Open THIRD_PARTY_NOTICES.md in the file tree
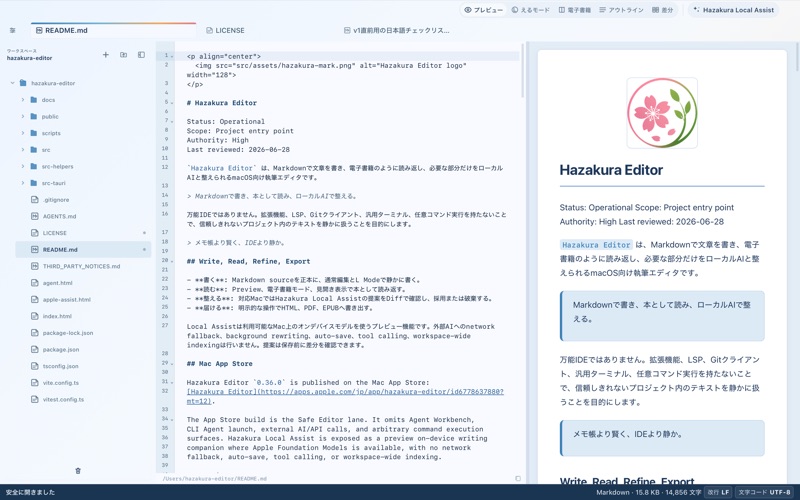 (81, 266)
